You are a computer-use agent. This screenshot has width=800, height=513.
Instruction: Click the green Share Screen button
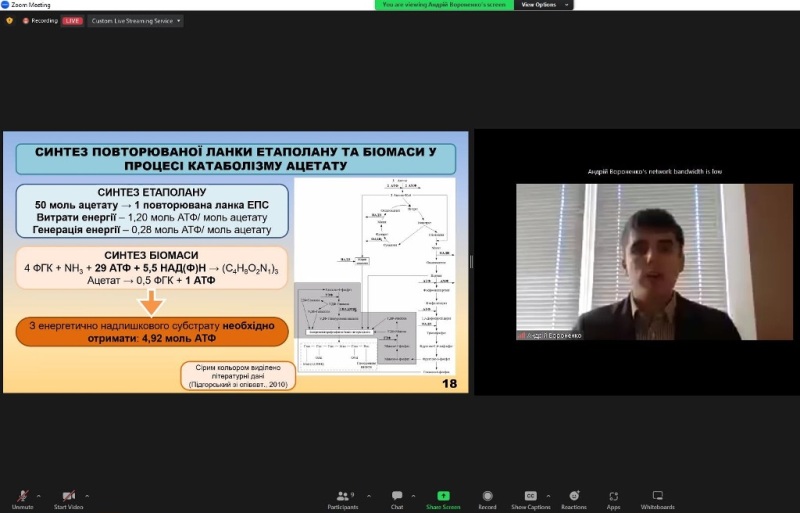coord(443,499)
